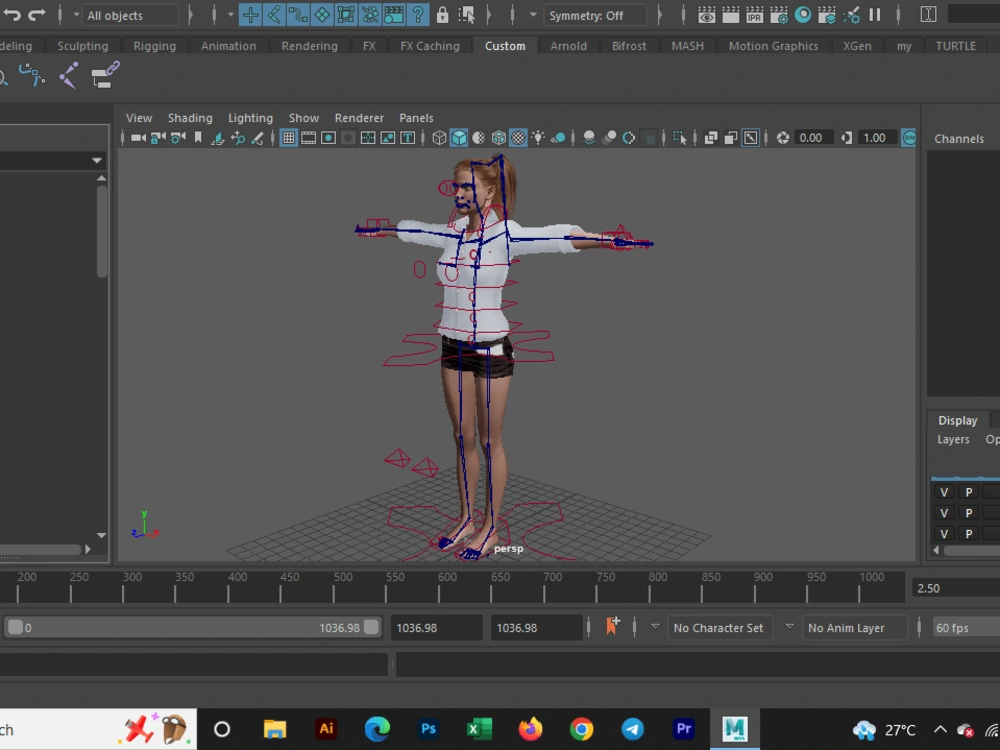Switch to the Animation shelf tab
Screen dimensions: 1000x750
228,46
